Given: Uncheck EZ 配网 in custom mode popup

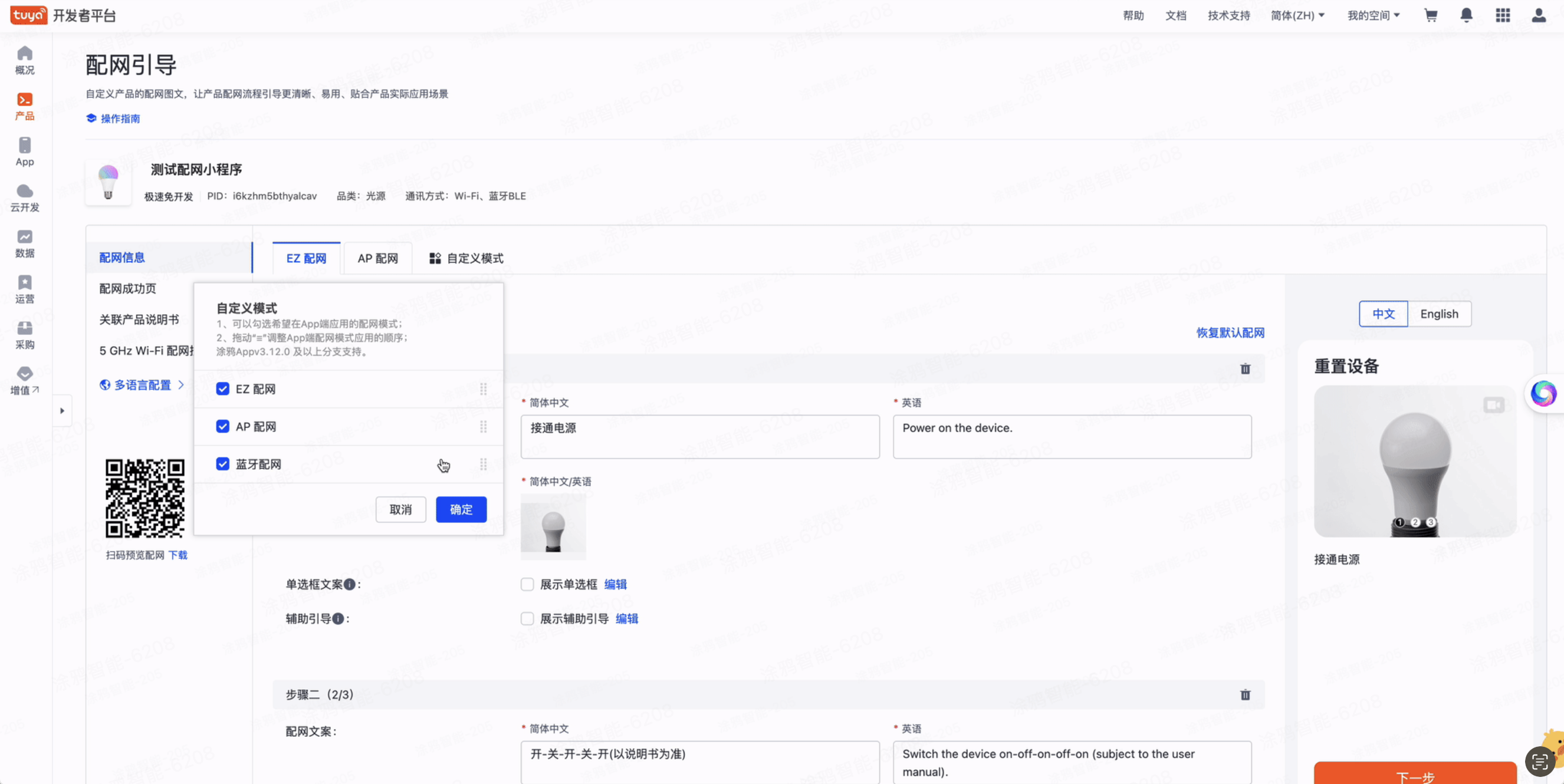Looking at the screenshot, I should coord(223,389).
